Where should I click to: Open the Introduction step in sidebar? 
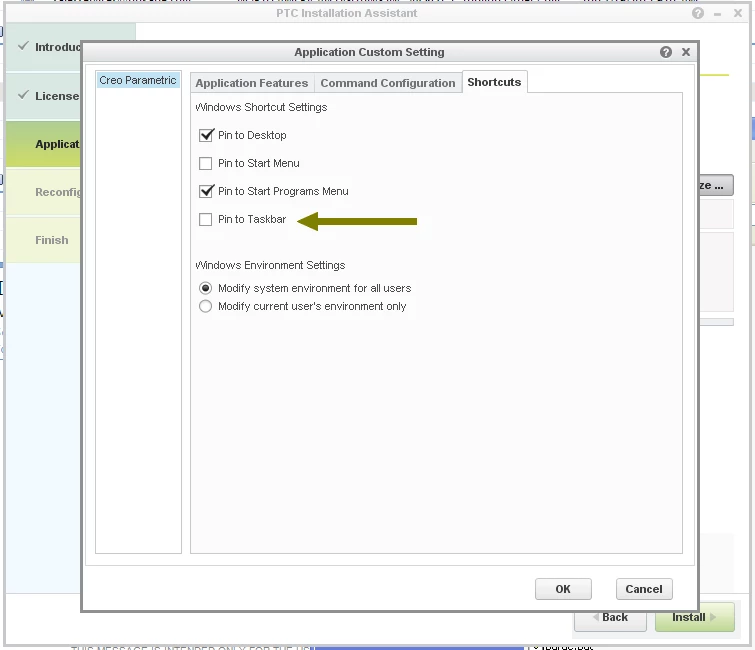pos(43,47)
